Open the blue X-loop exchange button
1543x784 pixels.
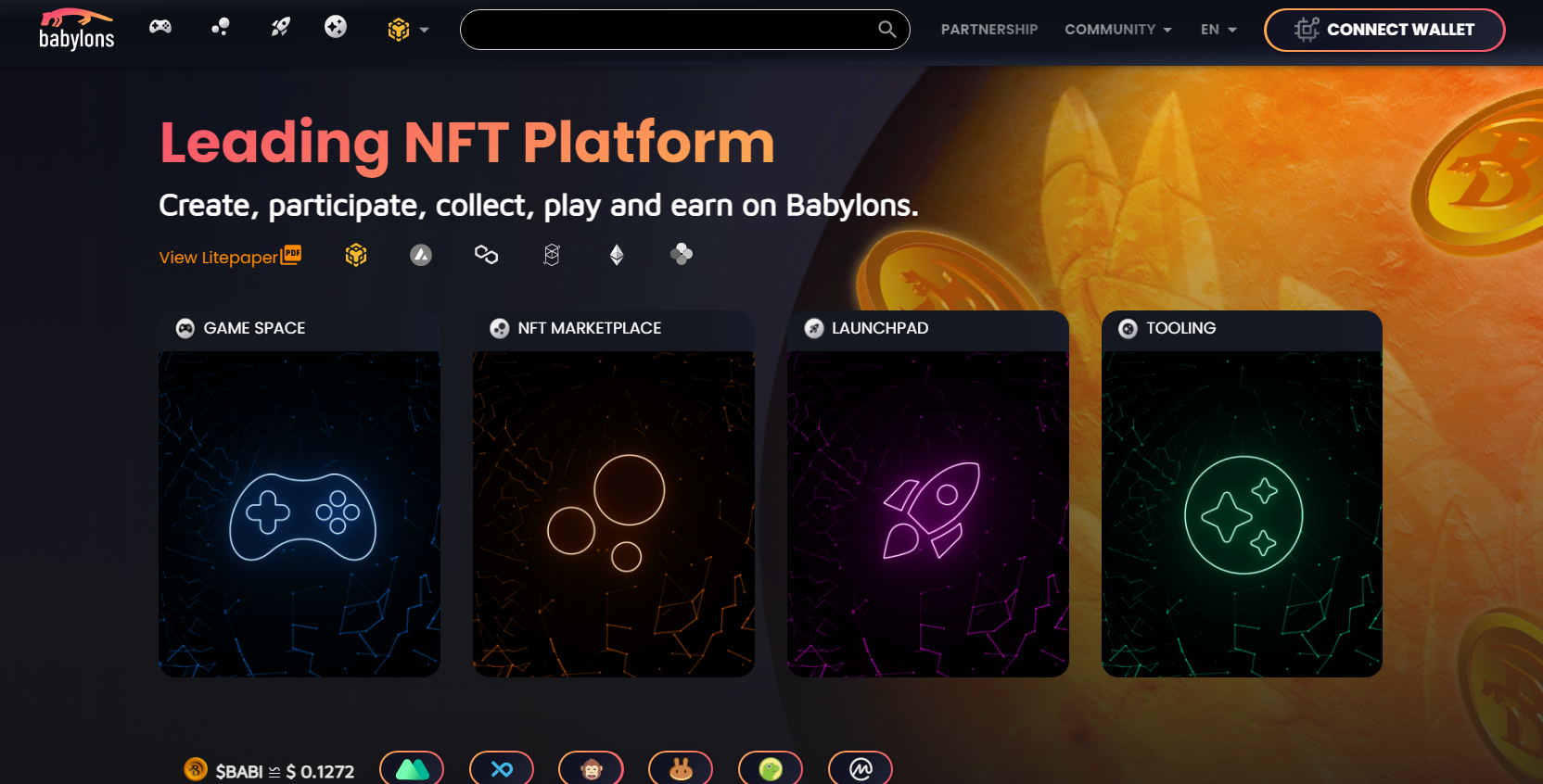pyautogui.click(x=502, y=769)
